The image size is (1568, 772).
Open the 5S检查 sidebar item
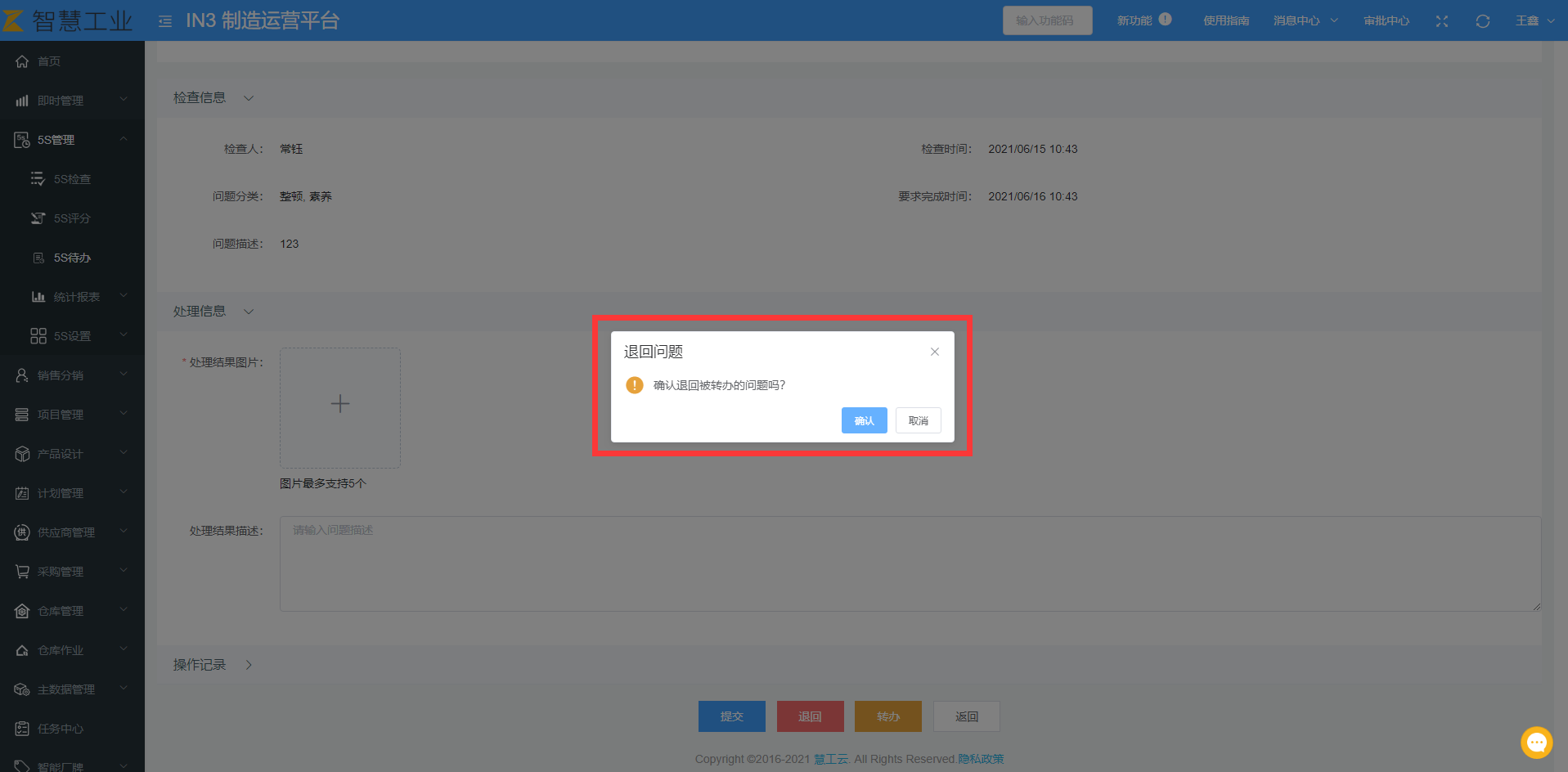pos(72,179)
